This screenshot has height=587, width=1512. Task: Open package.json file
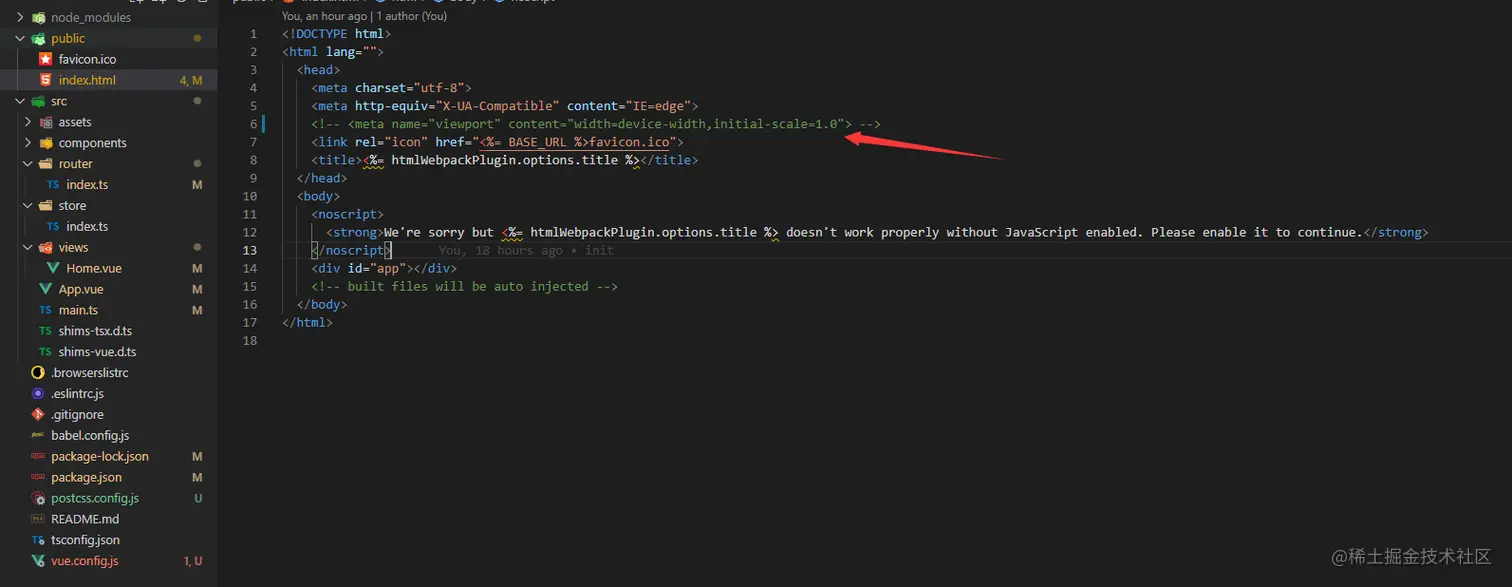[x=87, y=478]
